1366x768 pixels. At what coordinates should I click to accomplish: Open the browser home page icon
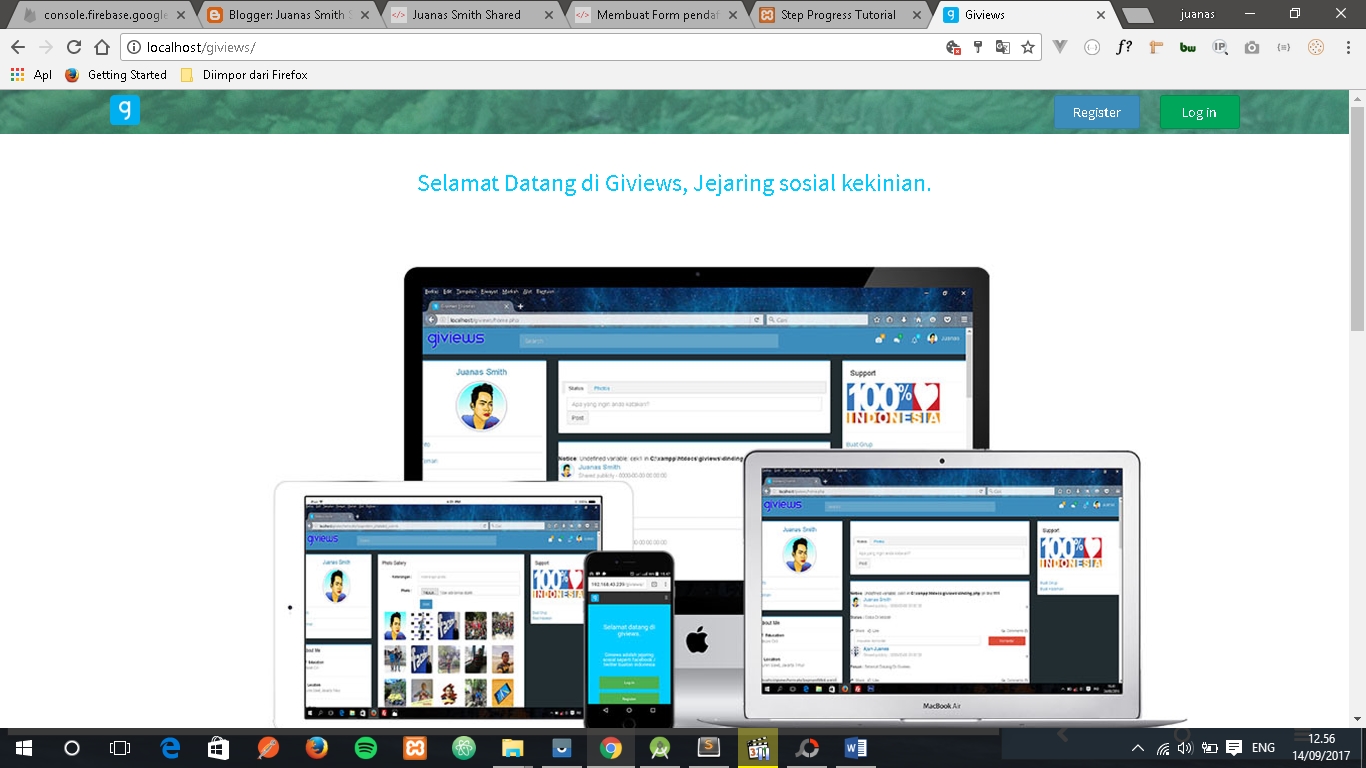pos(101,47)
